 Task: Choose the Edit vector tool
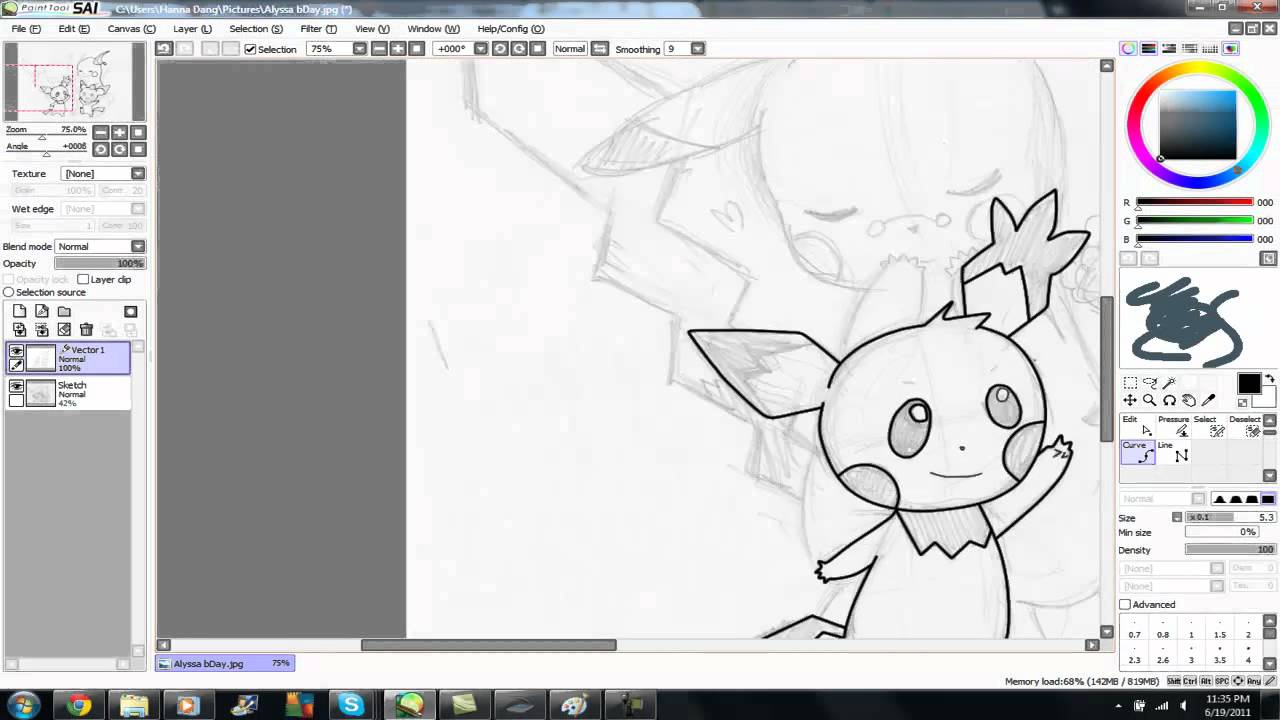tap(1138, 426)
